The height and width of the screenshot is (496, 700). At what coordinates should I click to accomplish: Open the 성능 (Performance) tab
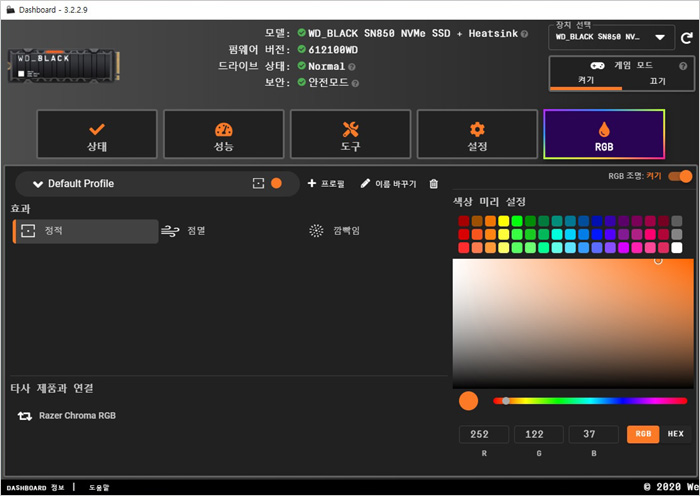pos(224,134)
